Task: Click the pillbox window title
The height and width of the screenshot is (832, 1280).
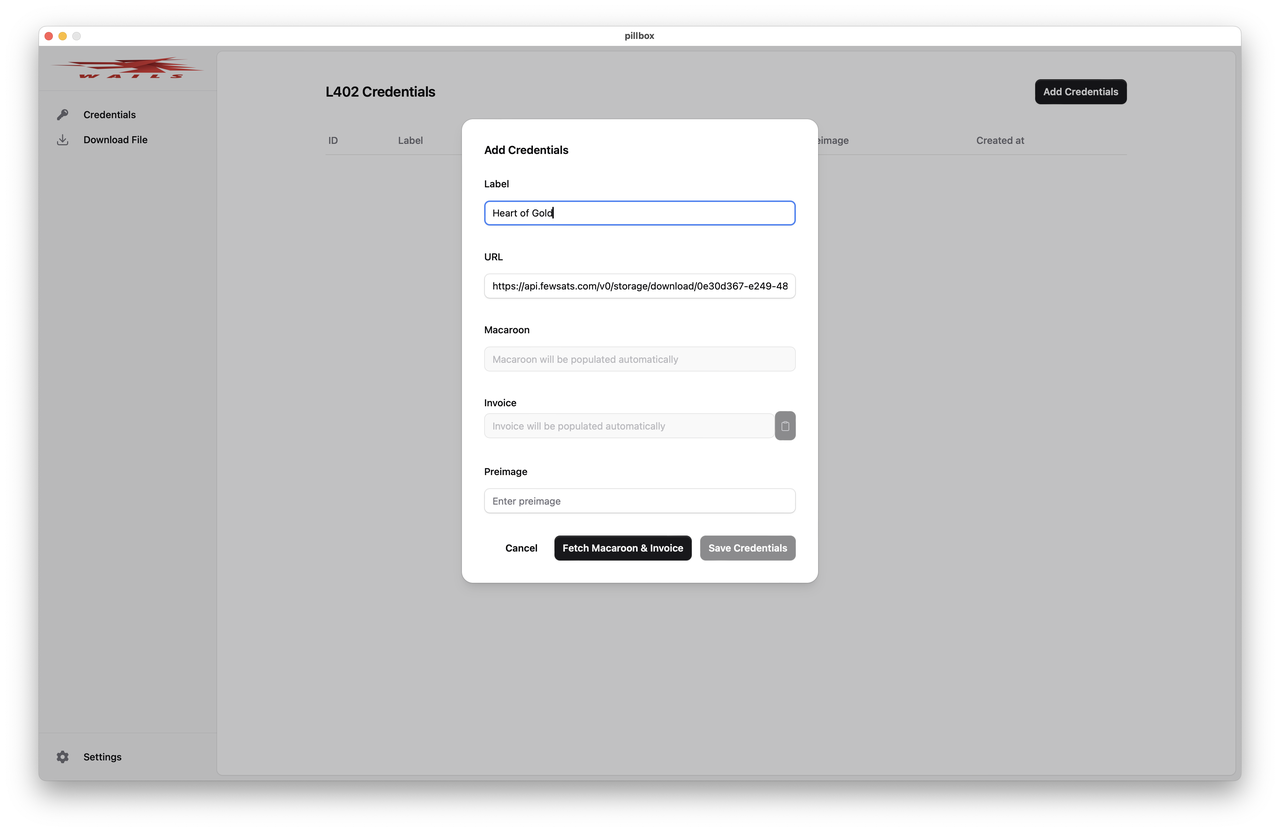Action: tap(640, 36)
